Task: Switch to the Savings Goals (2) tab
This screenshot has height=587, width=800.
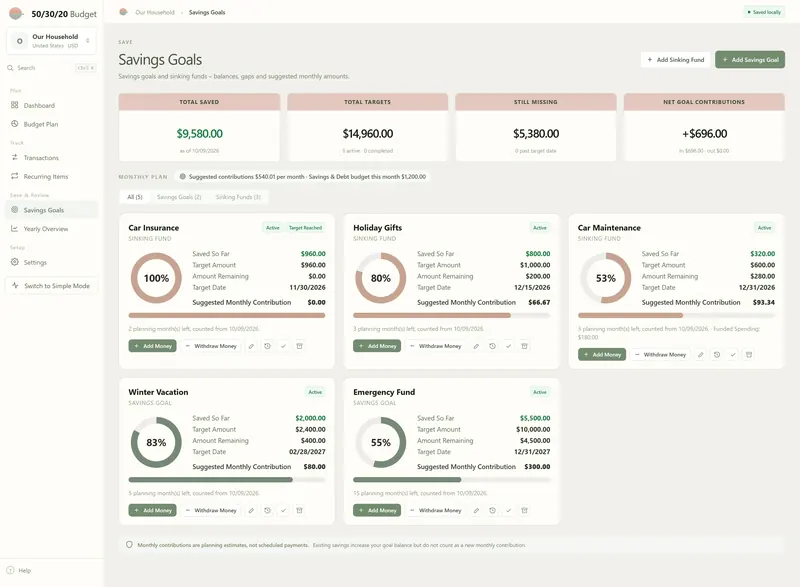Action: point(179,197)
